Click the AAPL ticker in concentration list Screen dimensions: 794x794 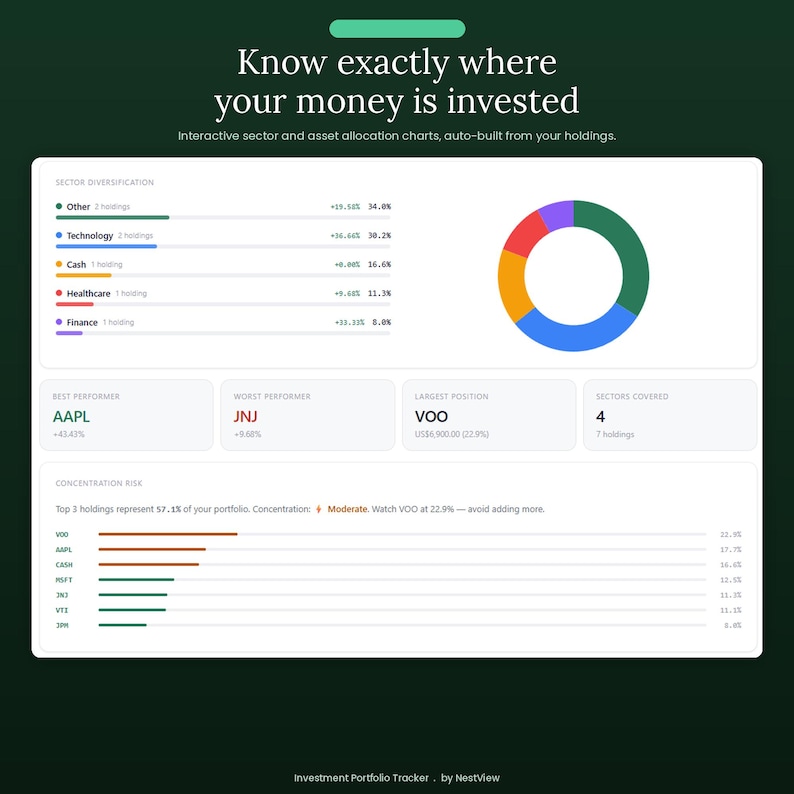[x=64, y=549]
